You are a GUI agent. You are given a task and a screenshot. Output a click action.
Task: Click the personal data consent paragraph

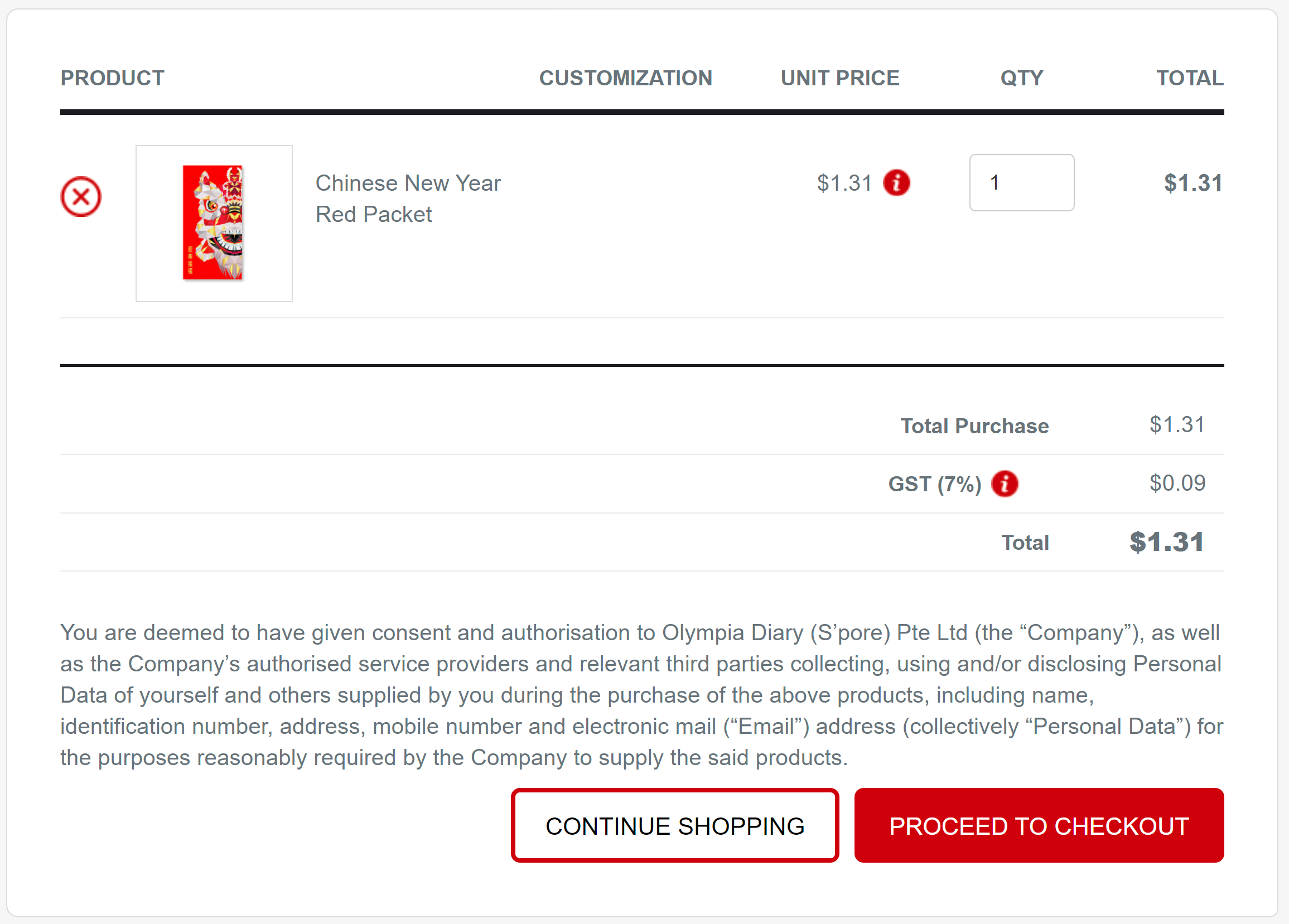point(641,694)
